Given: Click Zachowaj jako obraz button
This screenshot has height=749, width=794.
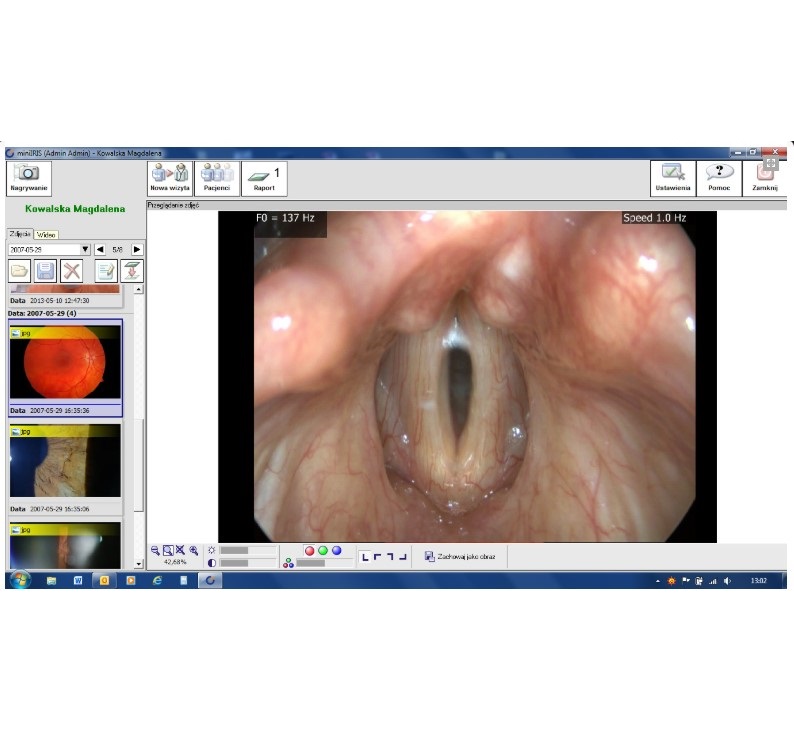Looking at the screenshot, I should 460,556.
